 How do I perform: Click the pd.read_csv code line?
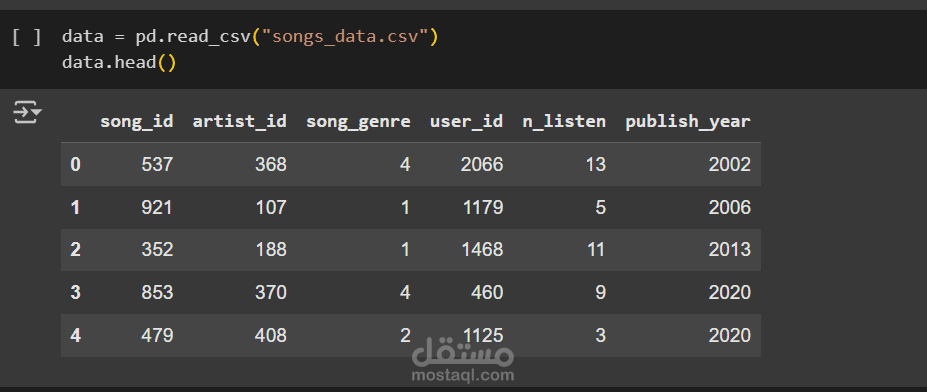250,37
